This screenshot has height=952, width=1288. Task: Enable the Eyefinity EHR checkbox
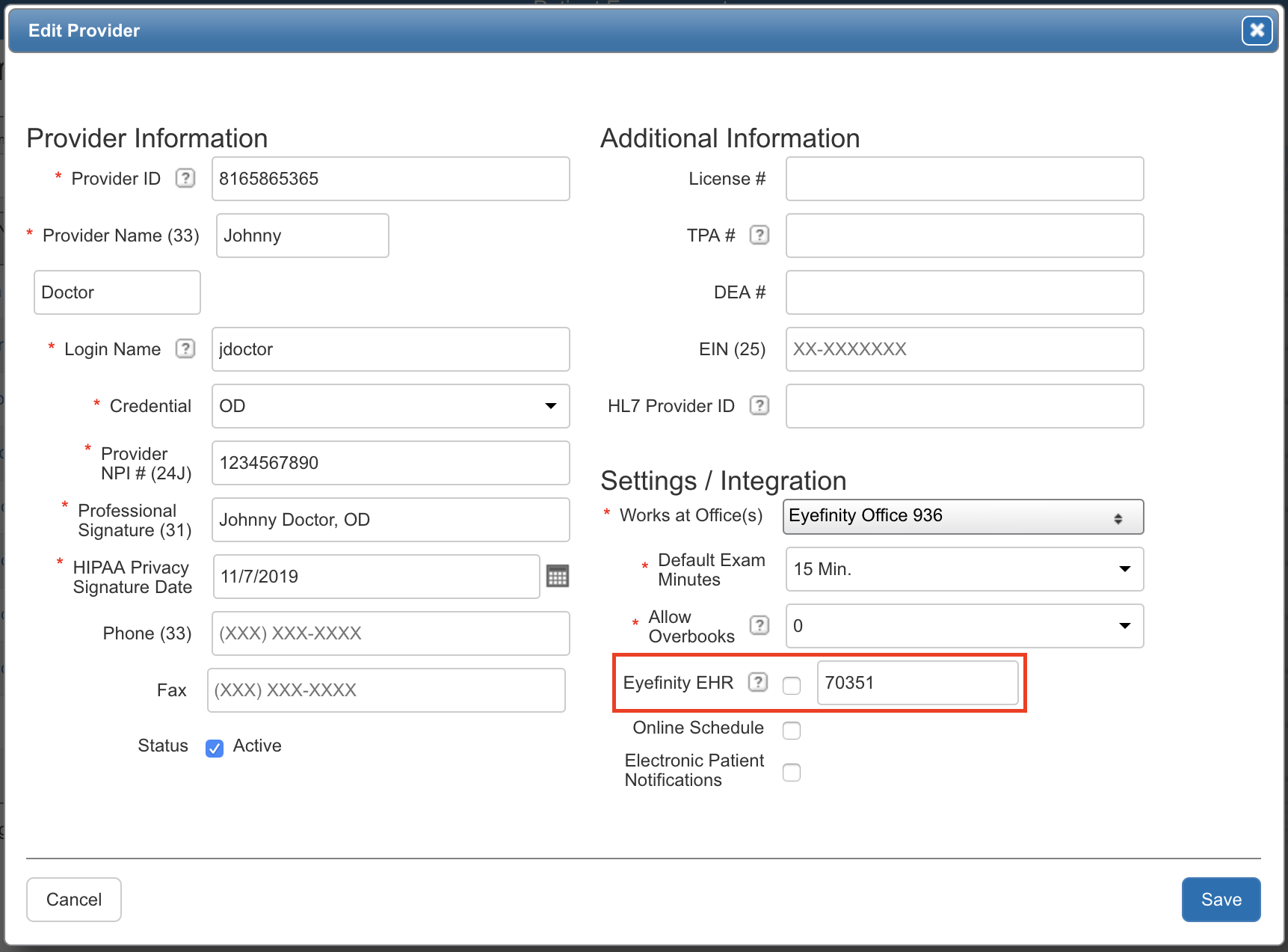point(792,685)
